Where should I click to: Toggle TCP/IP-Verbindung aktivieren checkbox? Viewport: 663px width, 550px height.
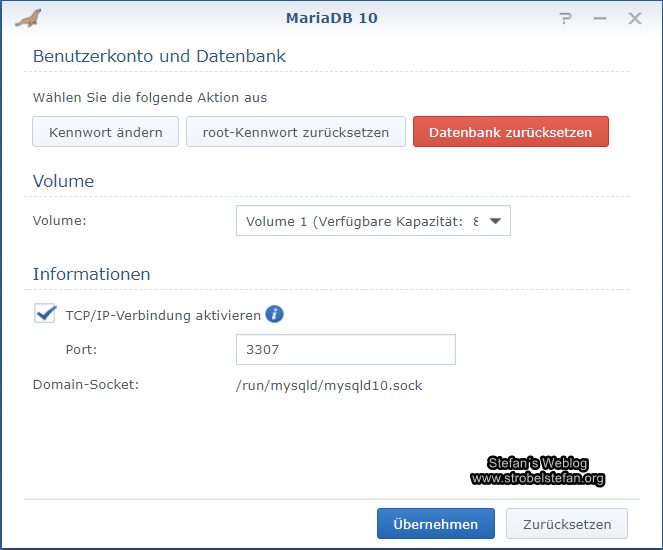coord(45,314)
